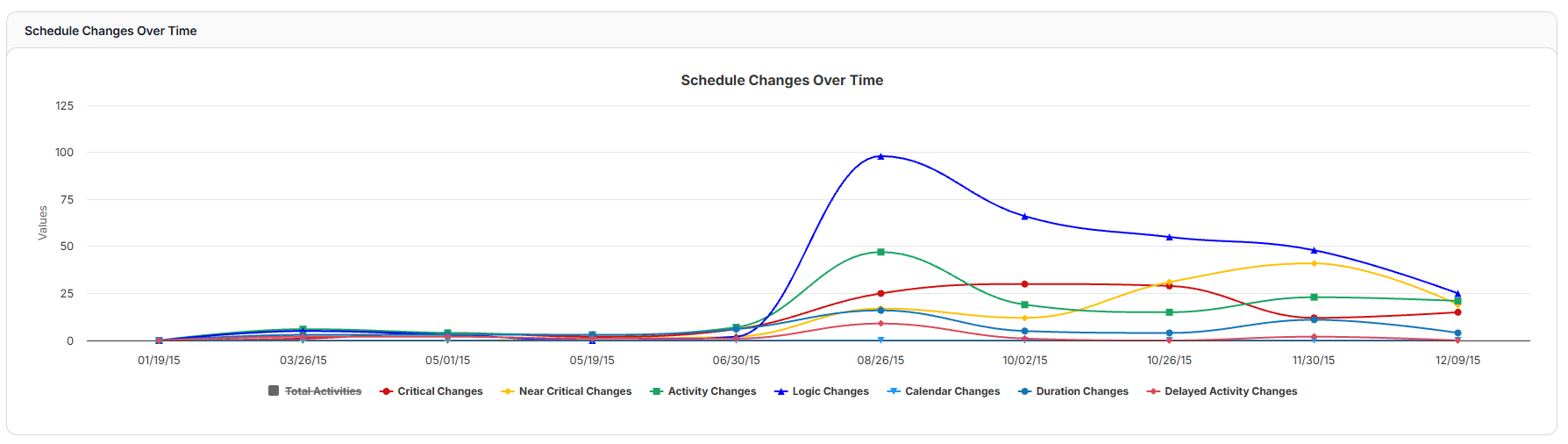Click the Delayed Activity Changes diamond legend marker

1153,391
